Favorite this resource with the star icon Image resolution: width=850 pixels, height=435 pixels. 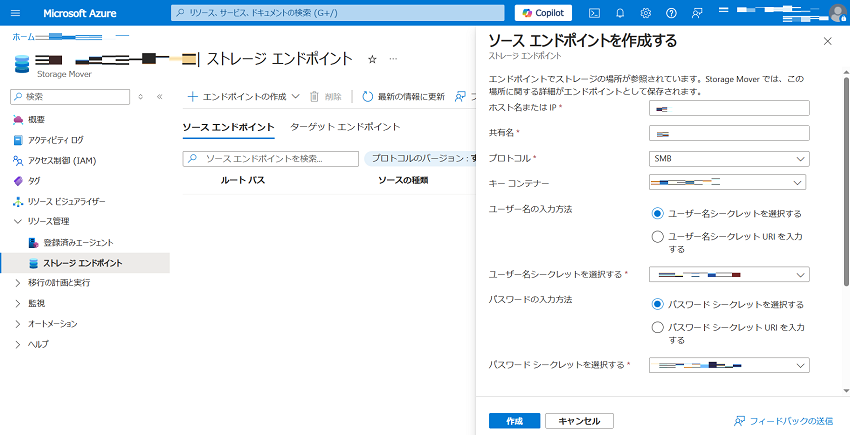(372, 60)
